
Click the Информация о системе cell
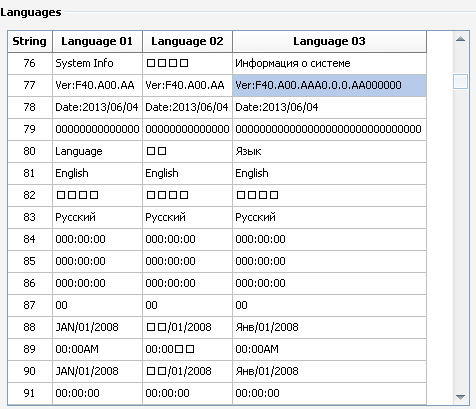click(x=329, y=63)
